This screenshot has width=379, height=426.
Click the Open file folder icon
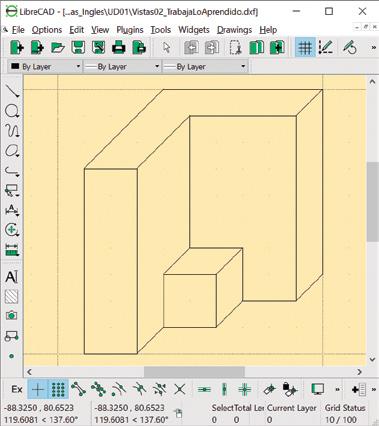click(x=58, y=47)
